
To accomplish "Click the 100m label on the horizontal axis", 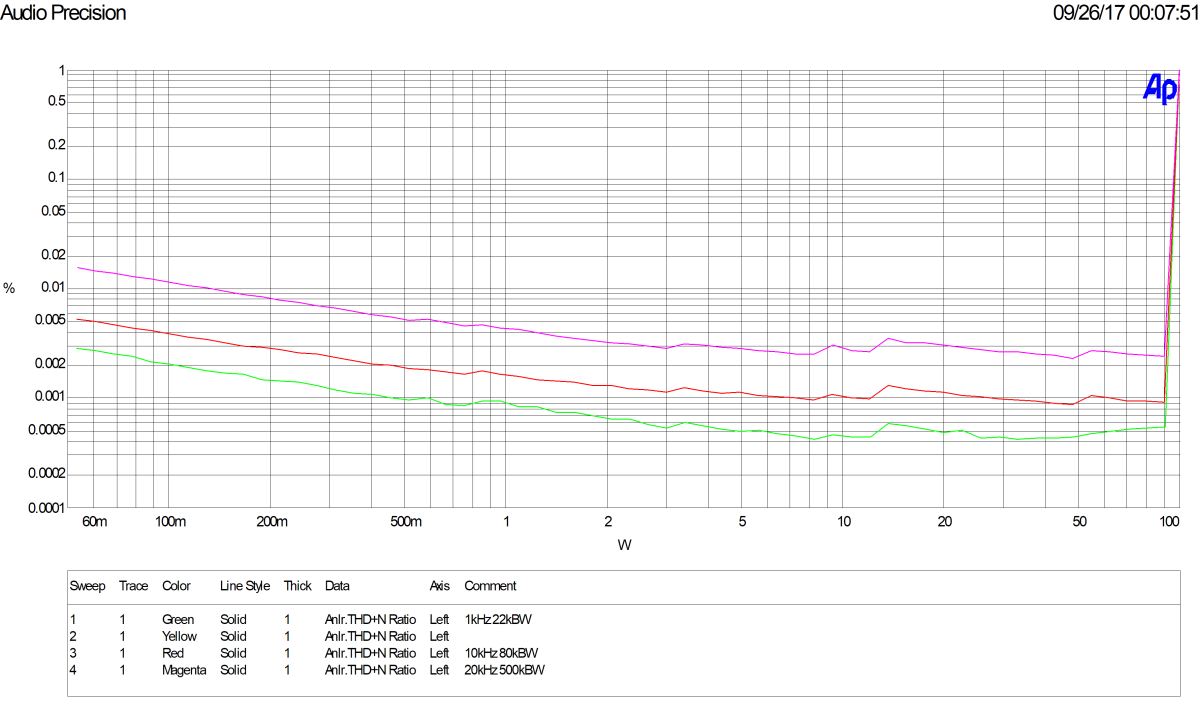I will [x=171, y=522].
